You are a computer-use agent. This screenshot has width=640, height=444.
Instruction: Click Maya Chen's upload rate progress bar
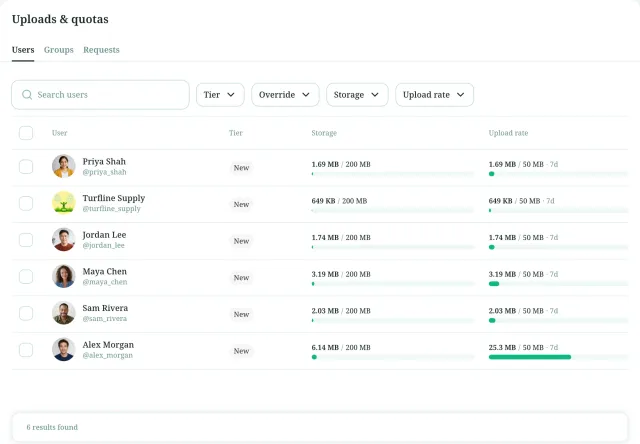coord(558,284)
